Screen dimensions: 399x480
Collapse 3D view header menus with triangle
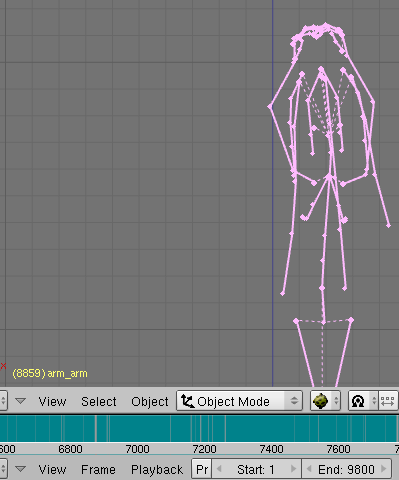21,401
